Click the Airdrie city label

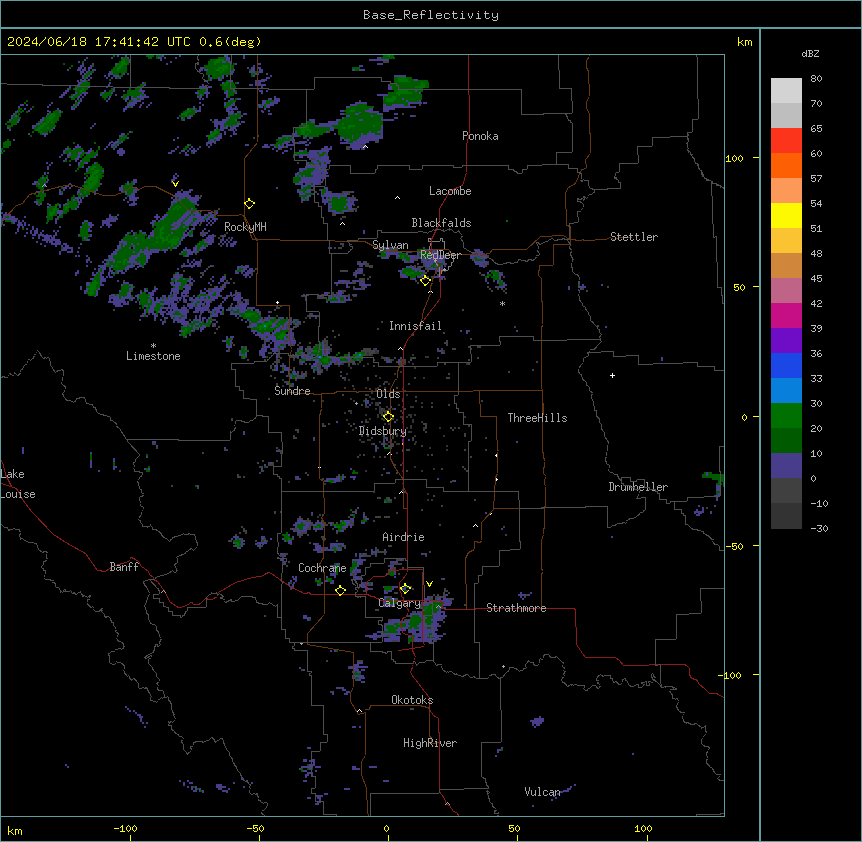pos(403,537)
